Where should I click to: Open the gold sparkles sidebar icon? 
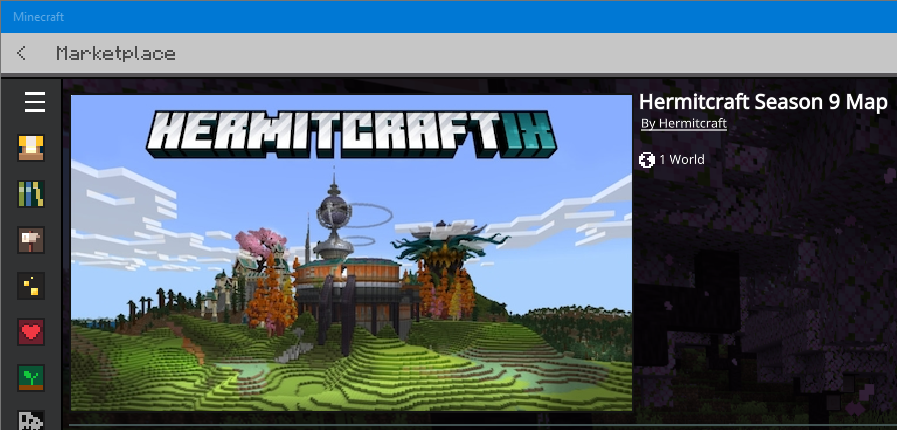tap(30, 286)
